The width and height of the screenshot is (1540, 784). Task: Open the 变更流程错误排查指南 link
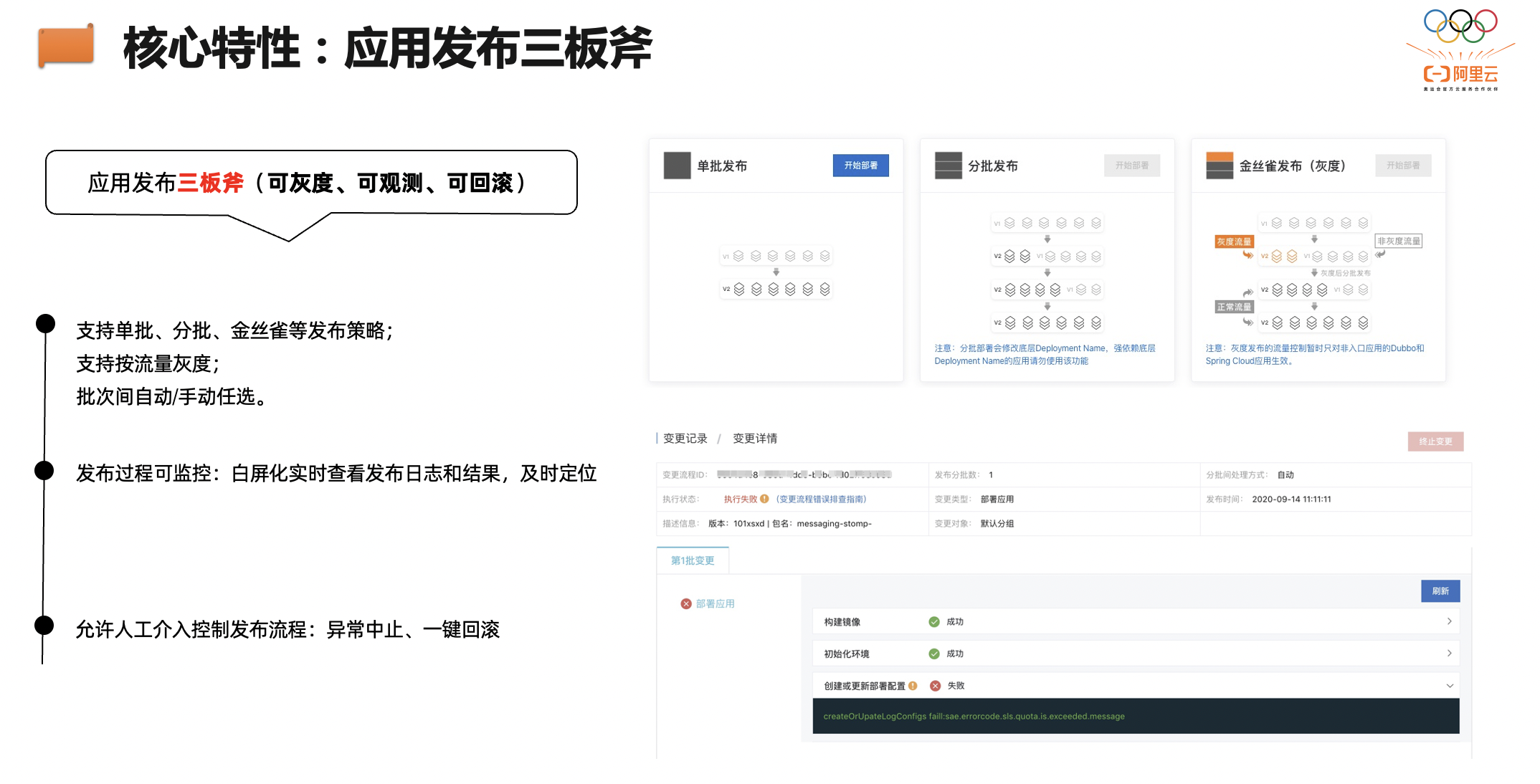click(x=821, y=499)
